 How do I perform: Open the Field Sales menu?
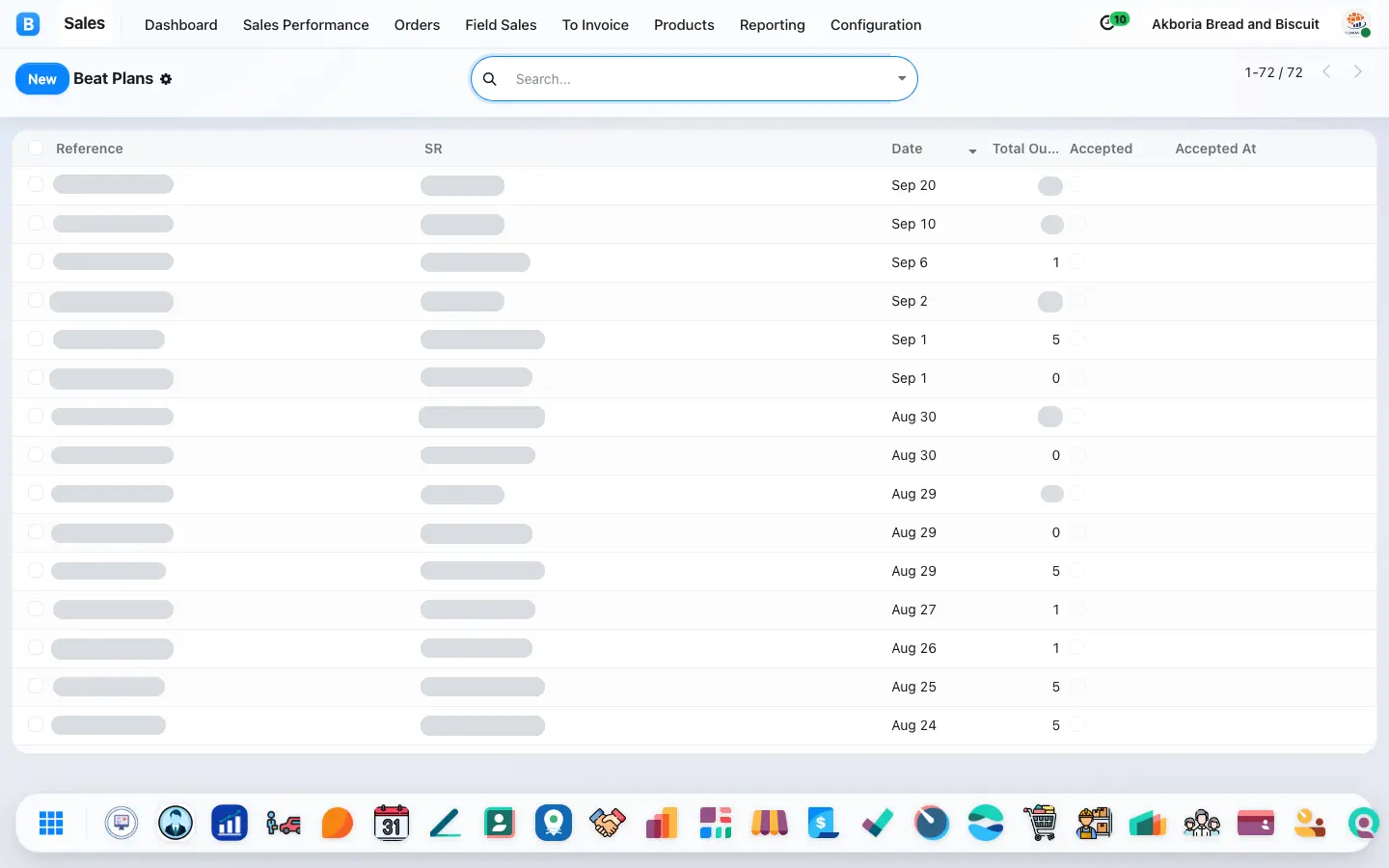tap(501, 25)
